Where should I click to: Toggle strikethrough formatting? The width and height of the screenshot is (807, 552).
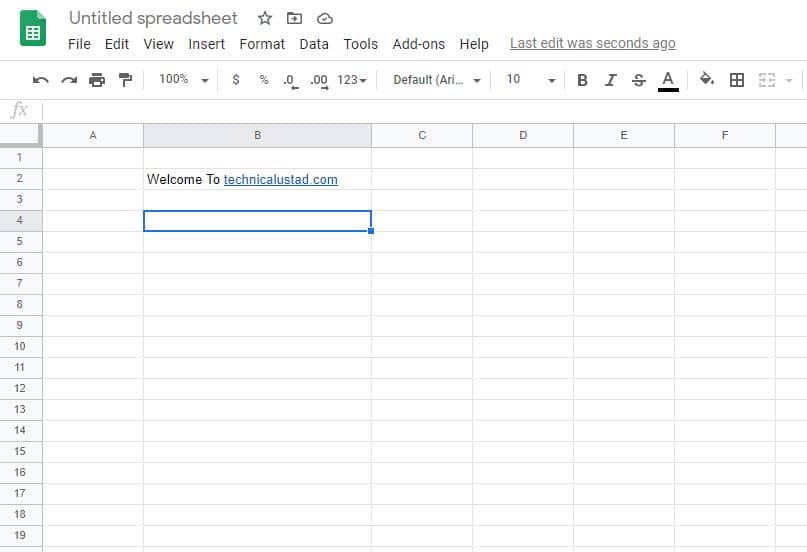coord(639,80)
